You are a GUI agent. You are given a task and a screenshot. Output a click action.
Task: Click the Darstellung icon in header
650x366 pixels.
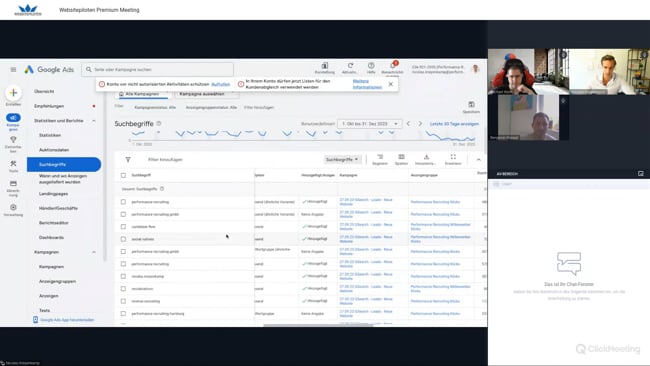(325, 66)
